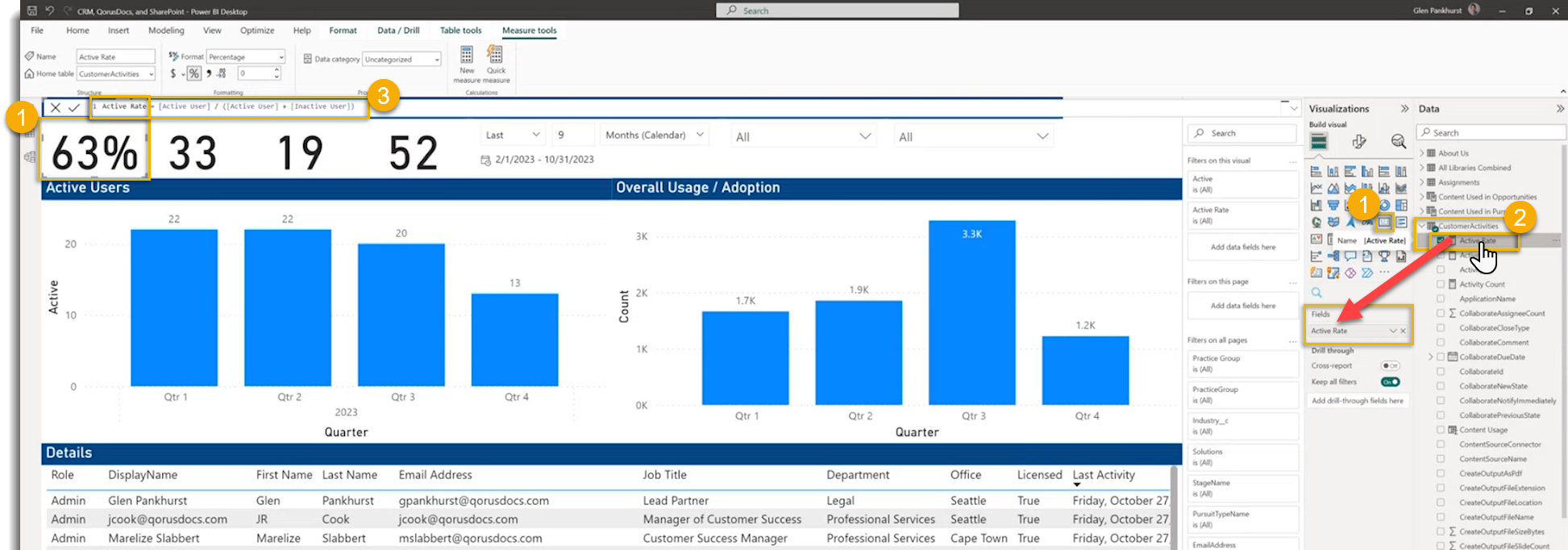Open the Modeling ribbon tab
The height and width of the screenshot is (550, 1568).
[x=166, y=31]
